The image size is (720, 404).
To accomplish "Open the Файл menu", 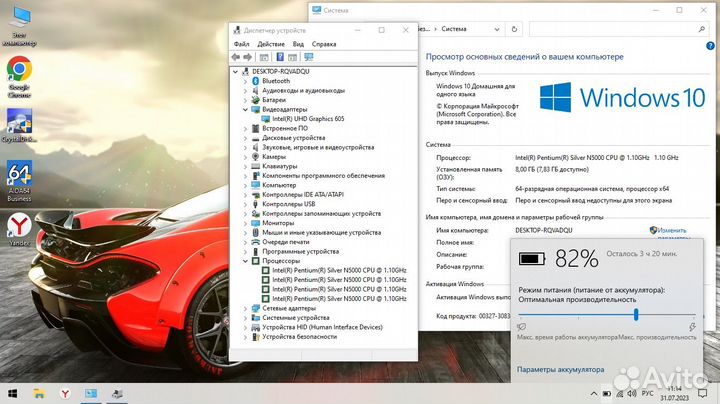I will tap(242, 44).
